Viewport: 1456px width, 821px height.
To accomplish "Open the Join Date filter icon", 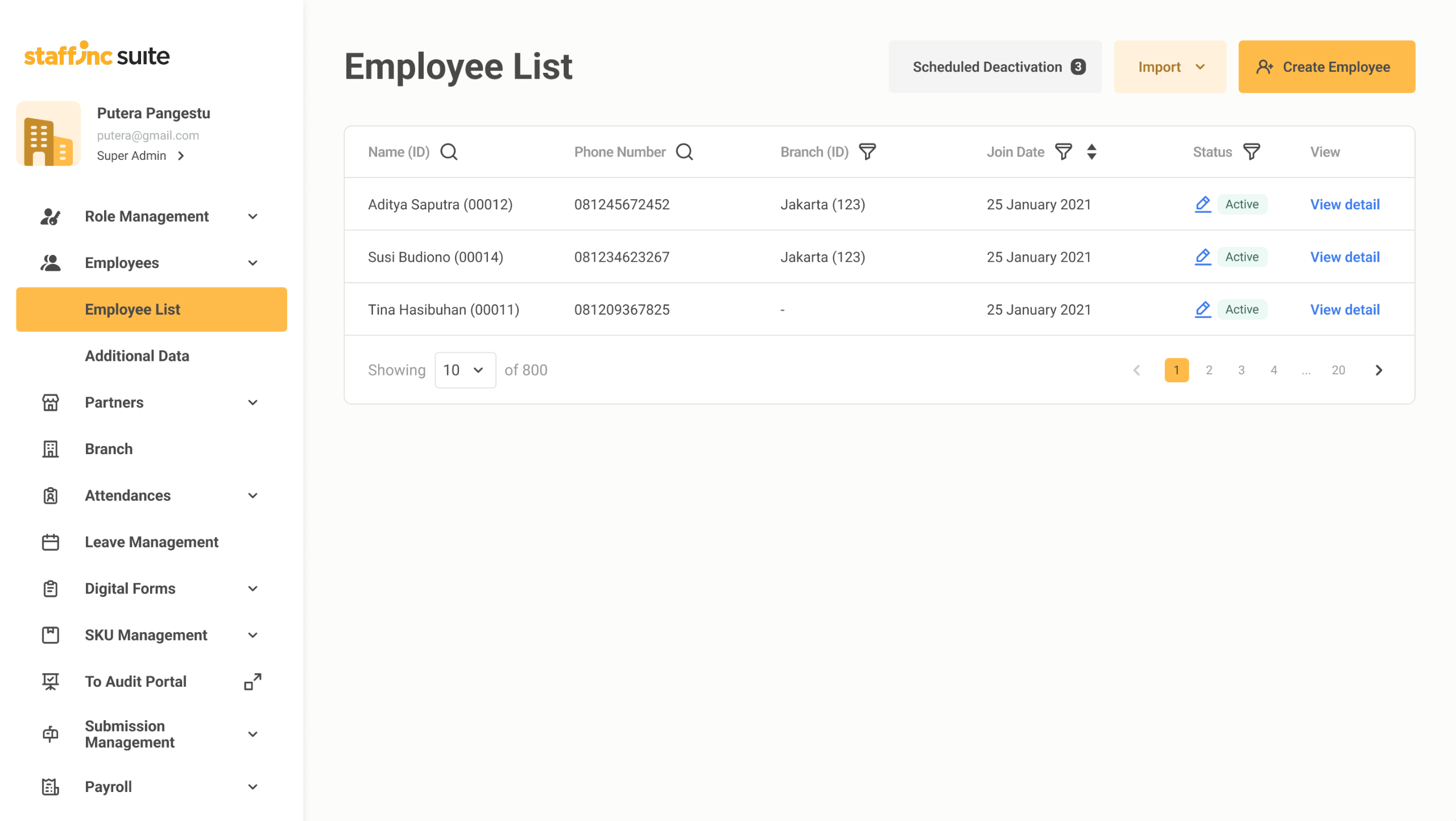I will (x=1063, y=152).
